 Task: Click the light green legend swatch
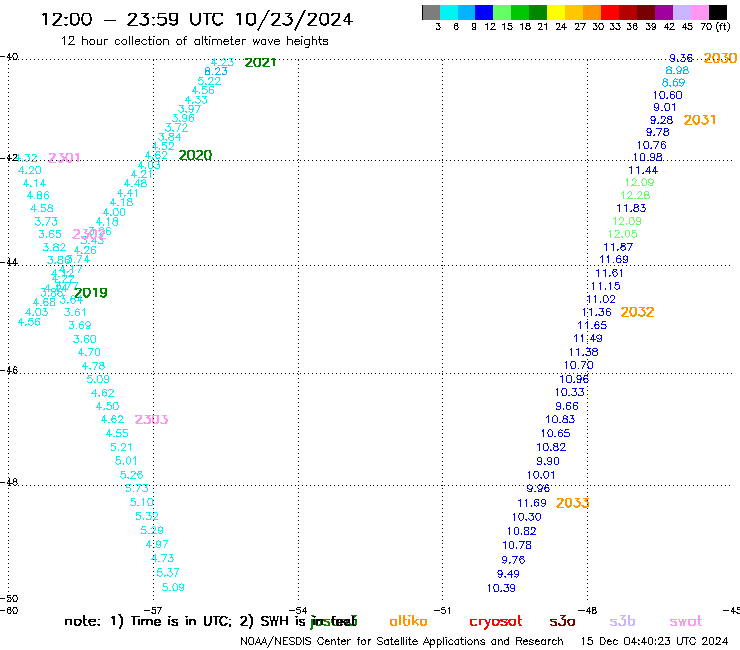click(502, 12)
